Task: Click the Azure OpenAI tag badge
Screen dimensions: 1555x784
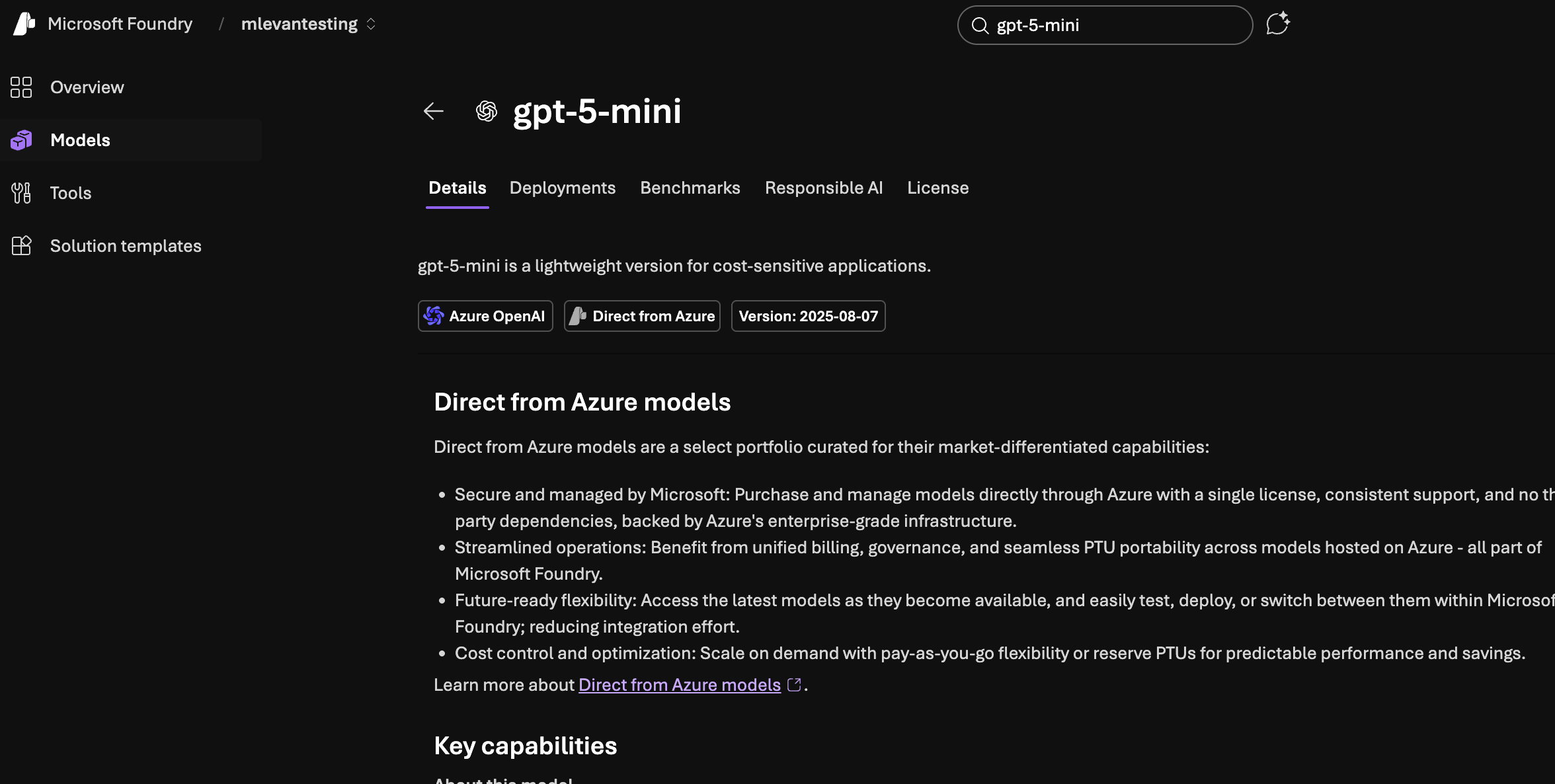Action: coord(485,316)
